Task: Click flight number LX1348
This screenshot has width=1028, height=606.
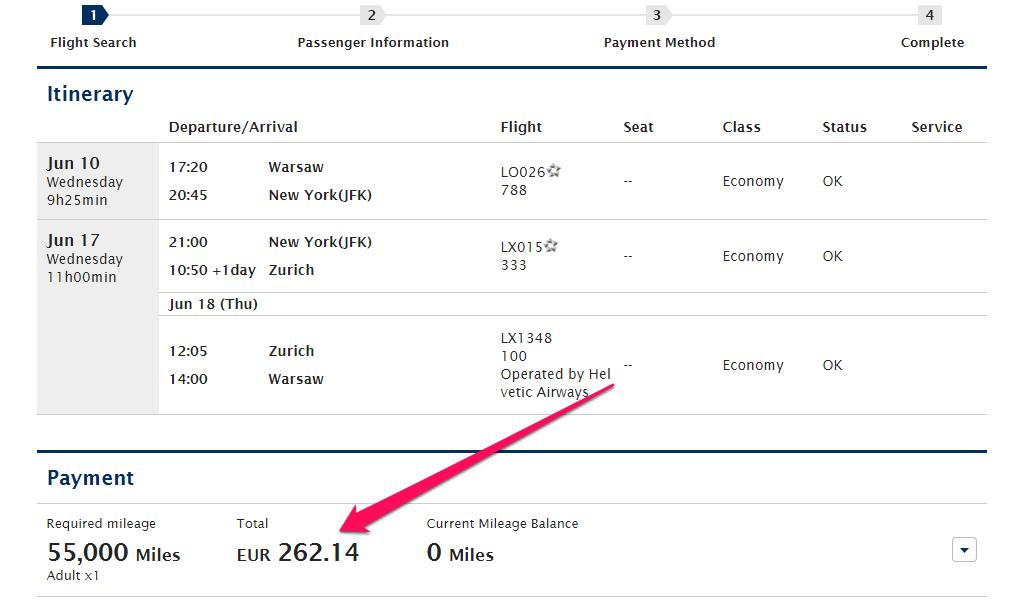Action: tap(526, 338)
